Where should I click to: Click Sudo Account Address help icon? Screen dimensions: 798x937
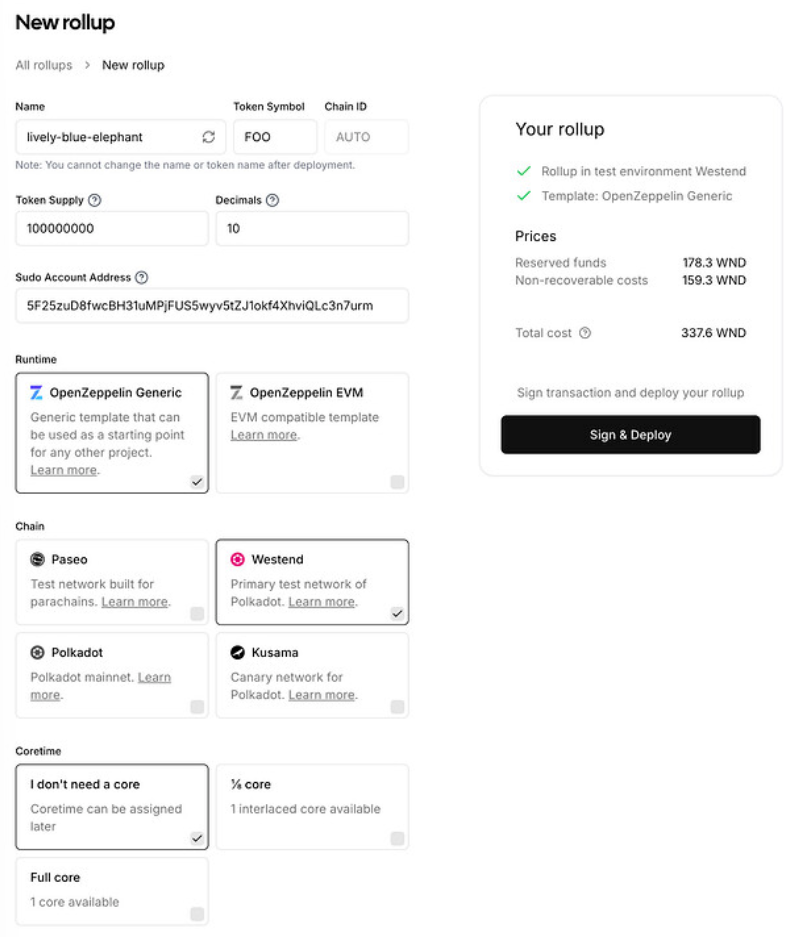click(x=142, y=277)
